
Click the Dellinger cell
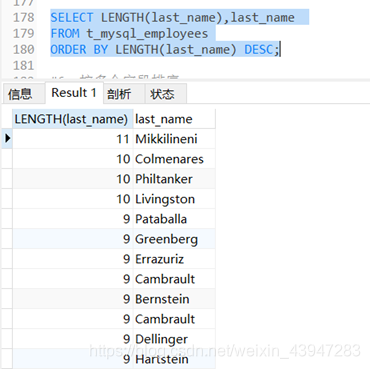pos(174,339)
